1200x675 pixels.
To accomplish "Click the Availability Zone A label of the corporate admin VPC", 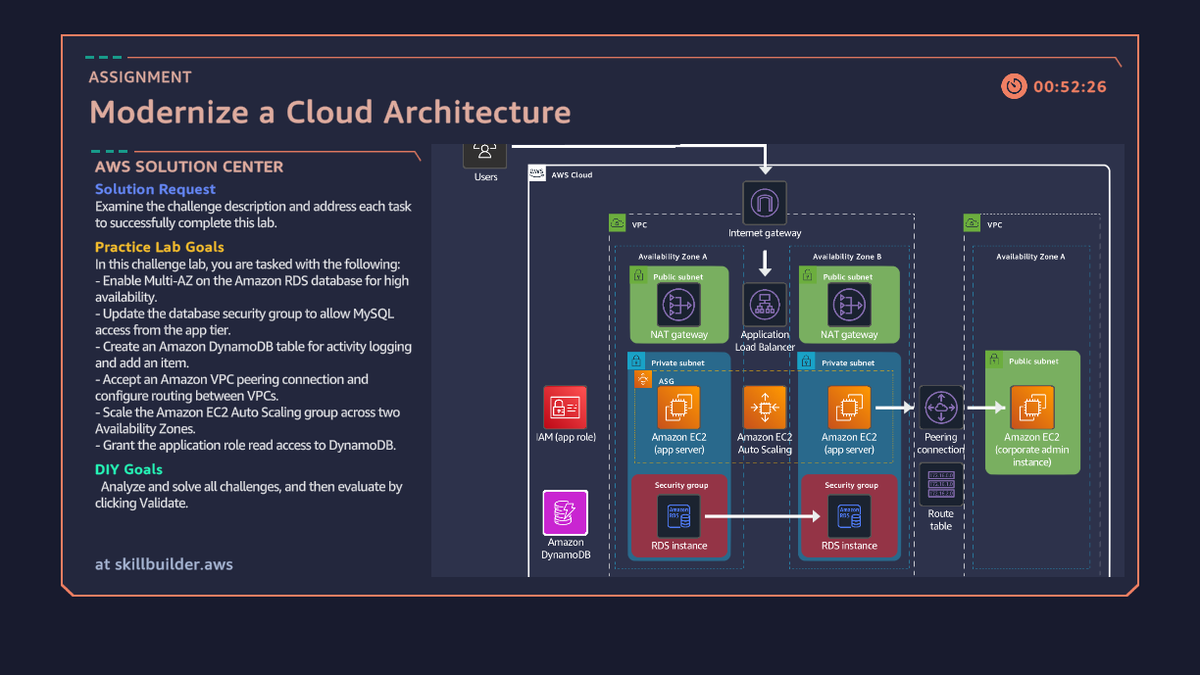I will click(1031, 257).
